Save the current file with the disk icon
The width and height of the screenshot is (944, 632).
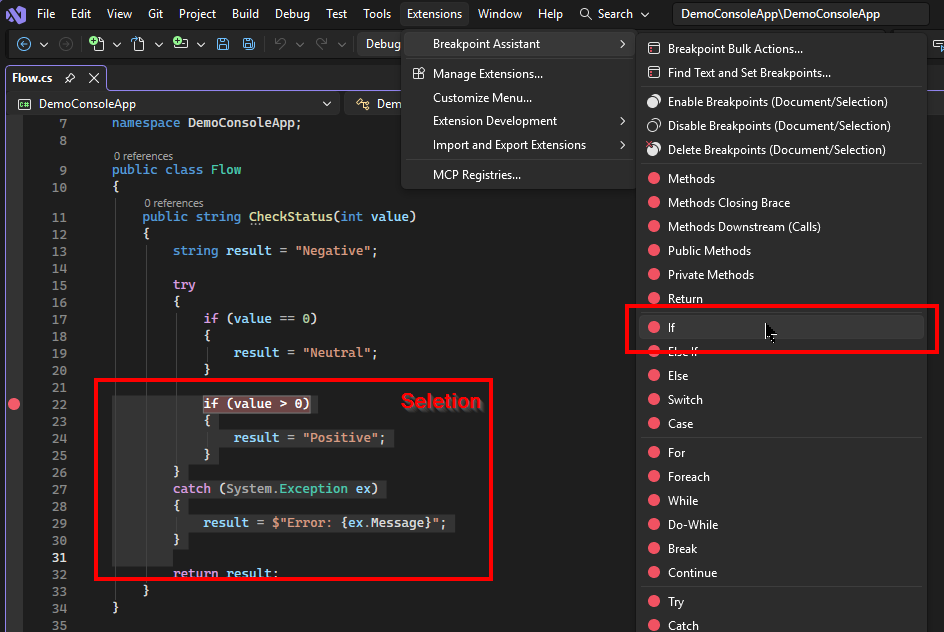click(223, 44)
